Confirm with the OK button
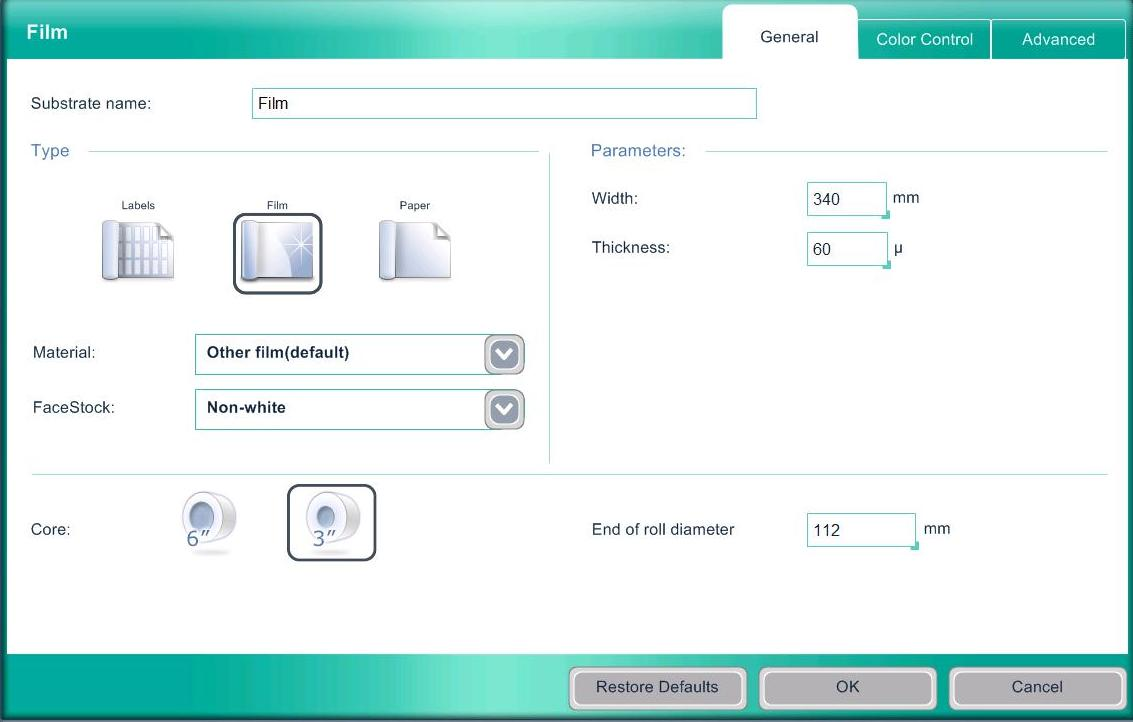This screenshot has height=722, width=1133. tap(848, 687)
